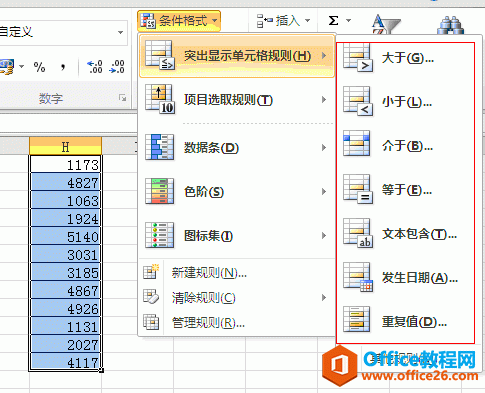
Task: Click the less-than rule icon
Action: [358, 101]
